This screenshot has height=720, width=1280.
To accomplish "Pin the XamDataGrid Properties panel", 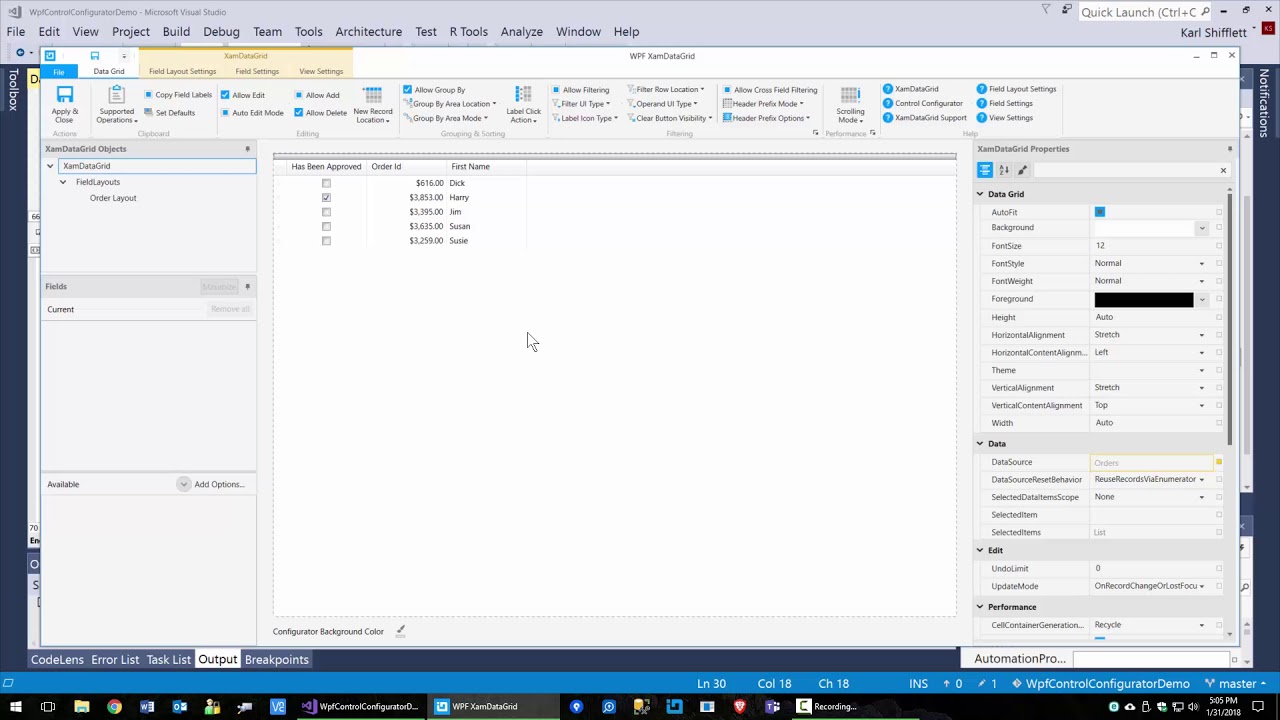I will tap(1229, 149).
